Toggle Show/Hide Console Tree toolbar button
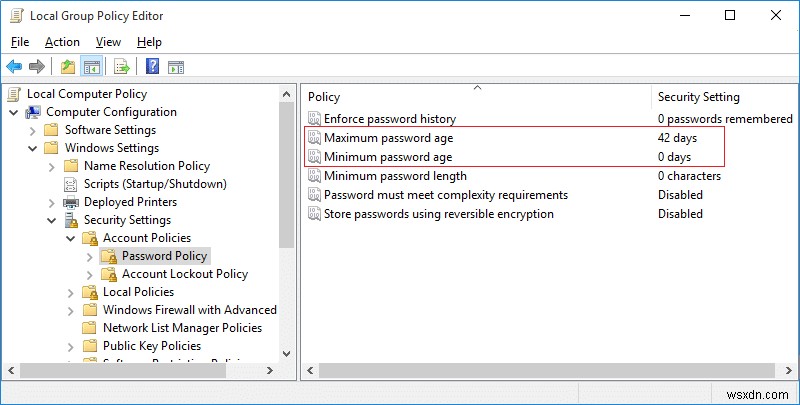Image resolution: width=800 pixels, height=405 pixels. [89, 67]
